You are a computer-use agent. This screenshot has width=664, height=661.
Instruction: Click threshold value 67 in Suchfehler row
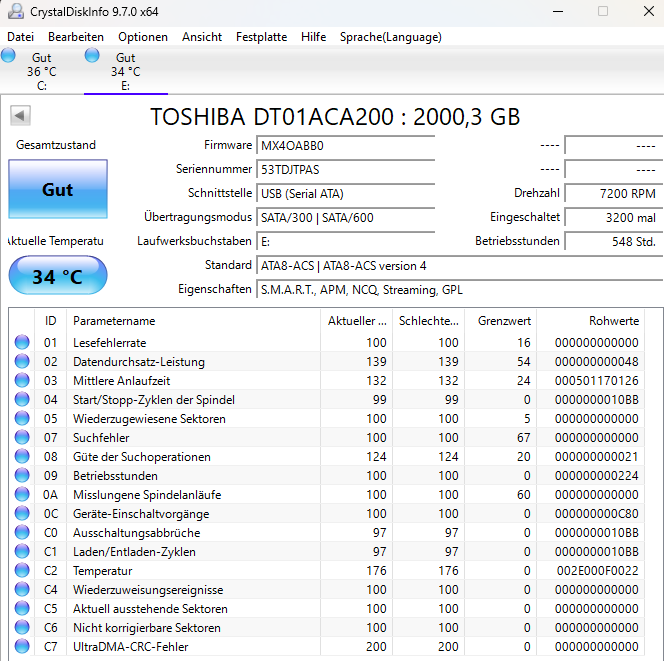point(523,437)
